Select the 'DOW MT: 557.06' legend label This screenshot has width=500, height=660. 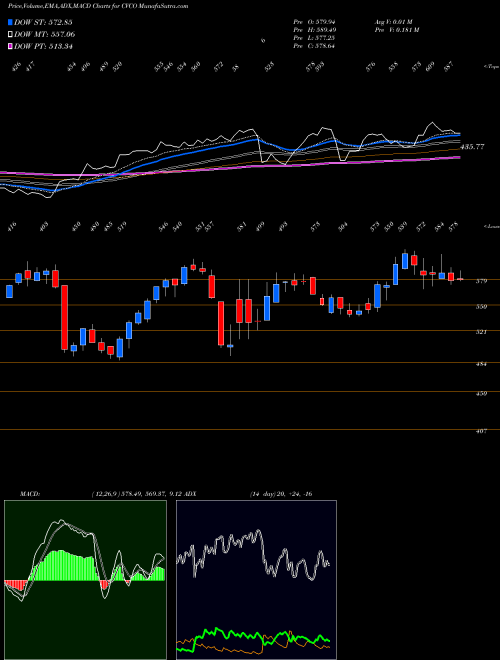click(x=44, y=34)
